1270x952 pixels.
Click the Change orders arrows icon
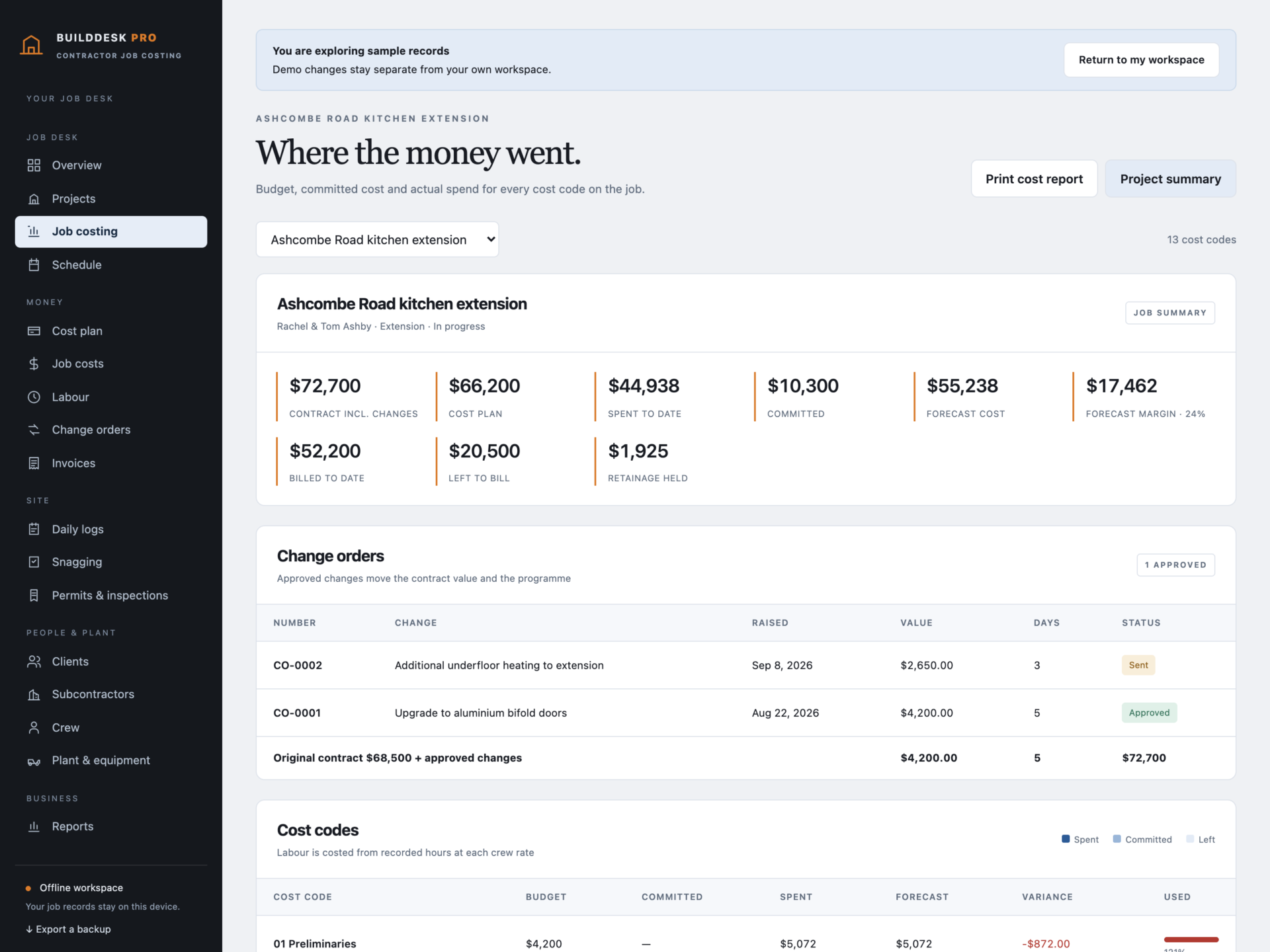pos(34,430)
